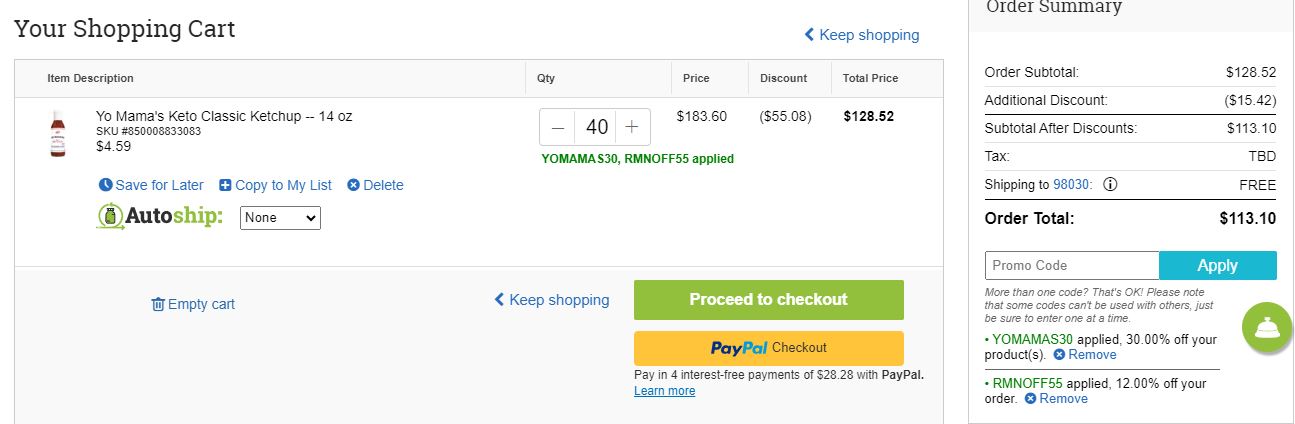Click the minus quantity button
This screenshot has height=424, width=1295.
pos(558,127)
